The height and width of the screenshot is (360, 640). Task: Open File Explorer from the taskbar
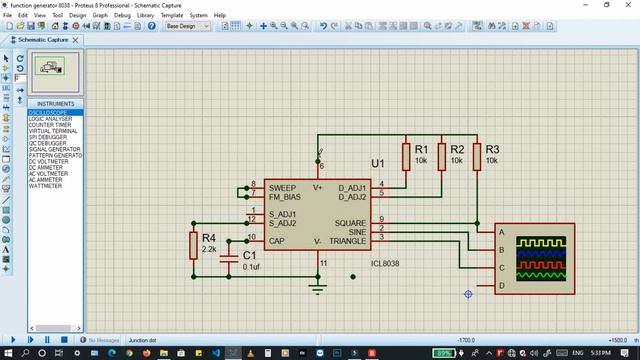(164, 353)
